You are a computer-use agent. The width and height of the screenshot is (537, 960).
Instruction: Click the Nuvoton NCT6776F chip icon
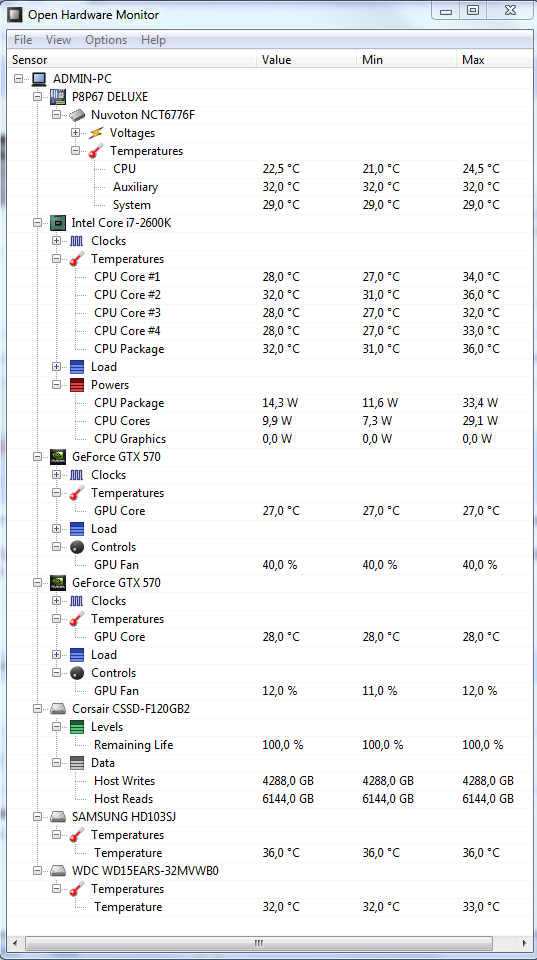77,114
